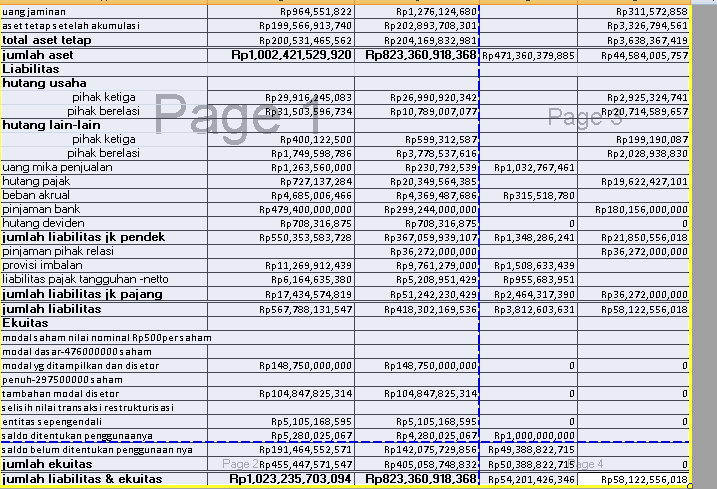
Task: Select the 'jumlah liabilitas & ekuitas' label
Action: coord(104,479)
